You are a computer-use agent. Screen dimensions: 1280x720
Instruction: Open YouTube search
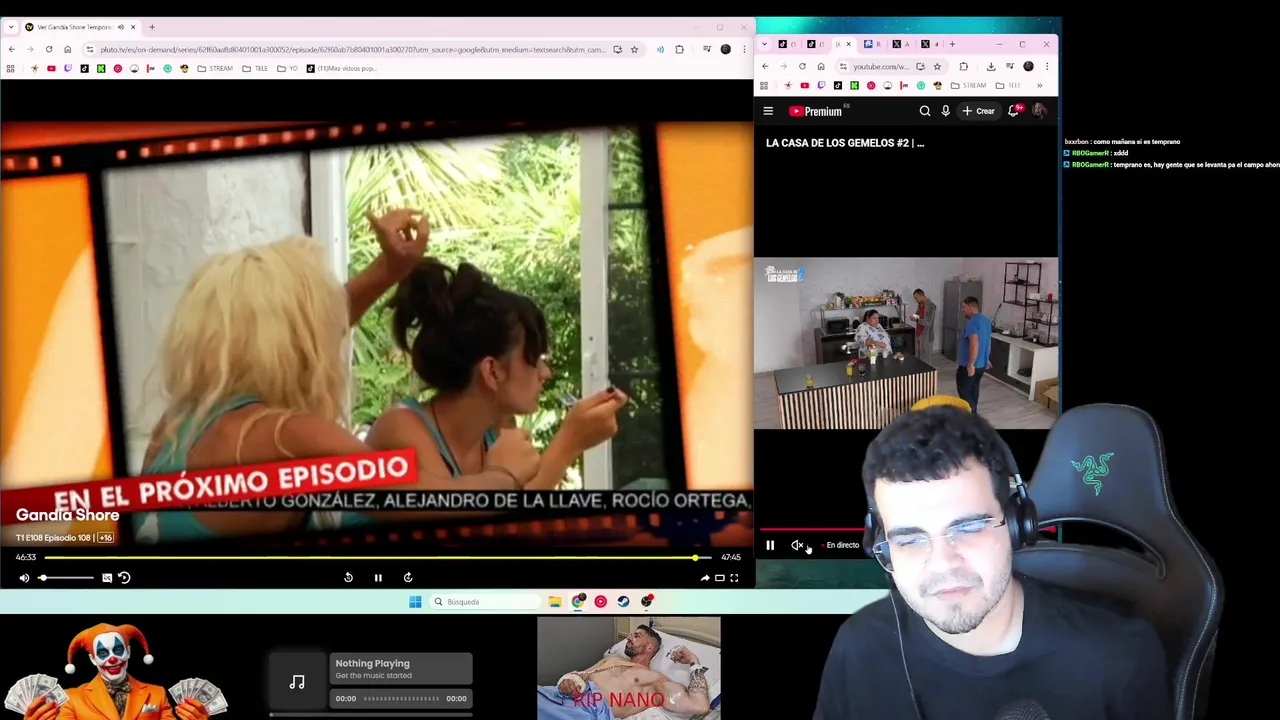click(x=925, y=111)
